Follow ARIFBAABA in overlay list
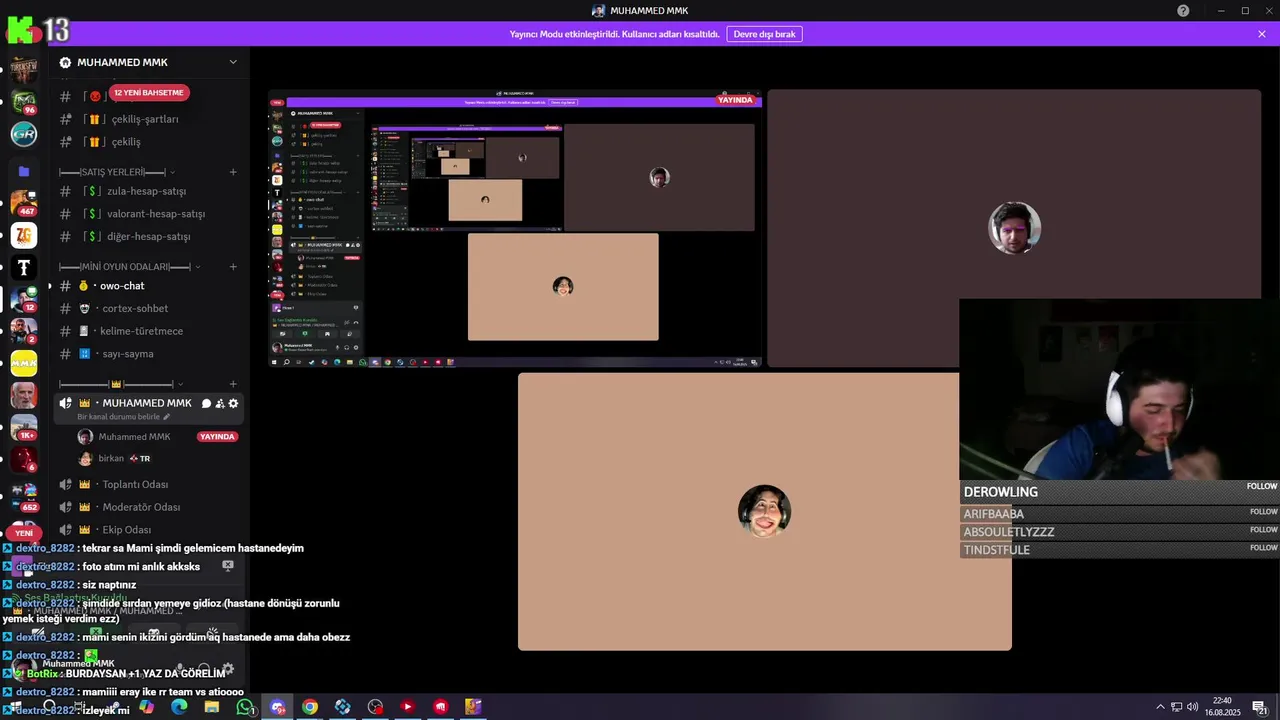Image resolution: width=1280 pixels, height=720 pixels. pyautogui.click(x=1264, y=512)
